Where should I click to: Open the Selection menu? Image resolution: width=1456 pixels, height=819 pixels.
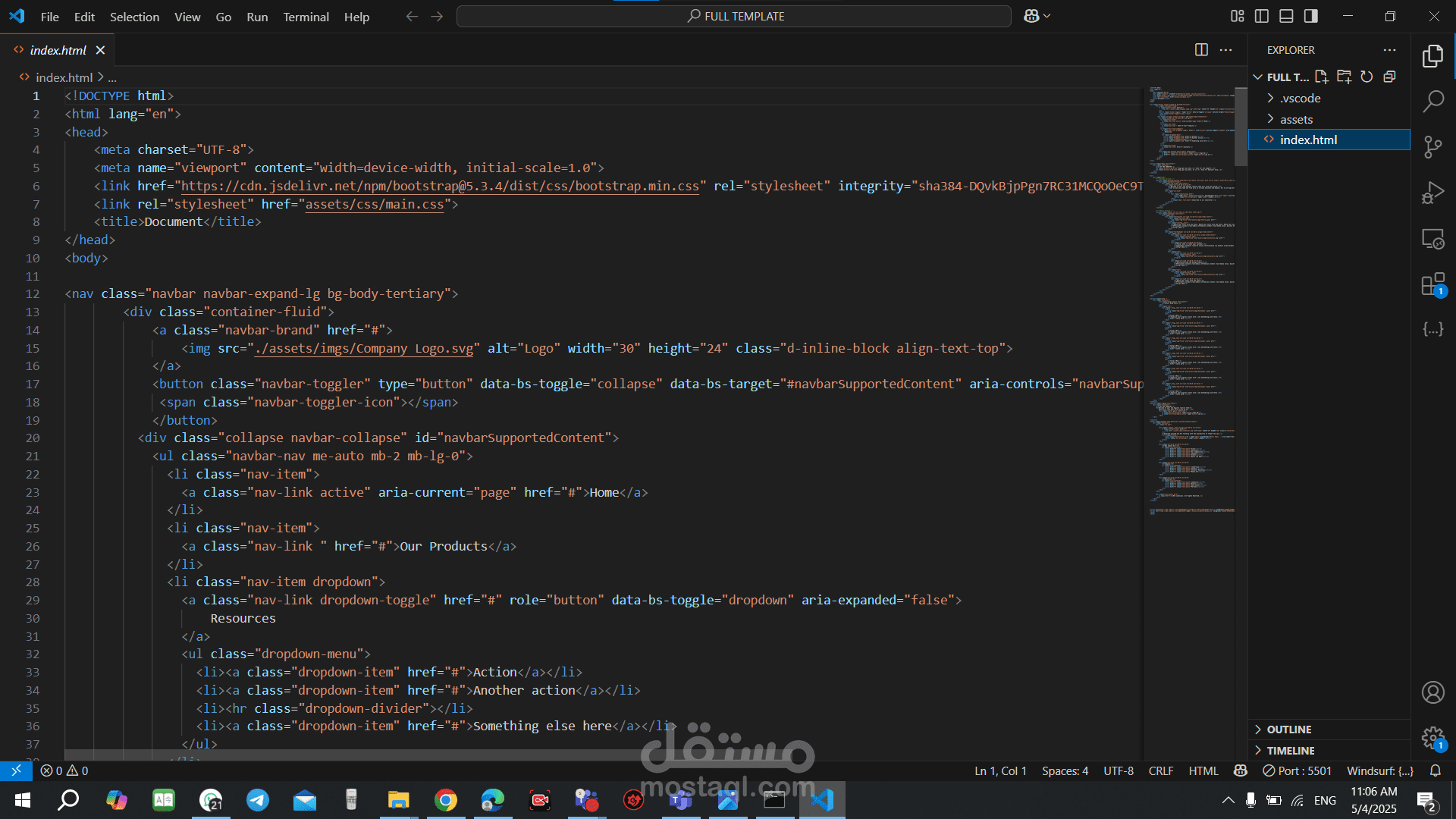point(134,17)
